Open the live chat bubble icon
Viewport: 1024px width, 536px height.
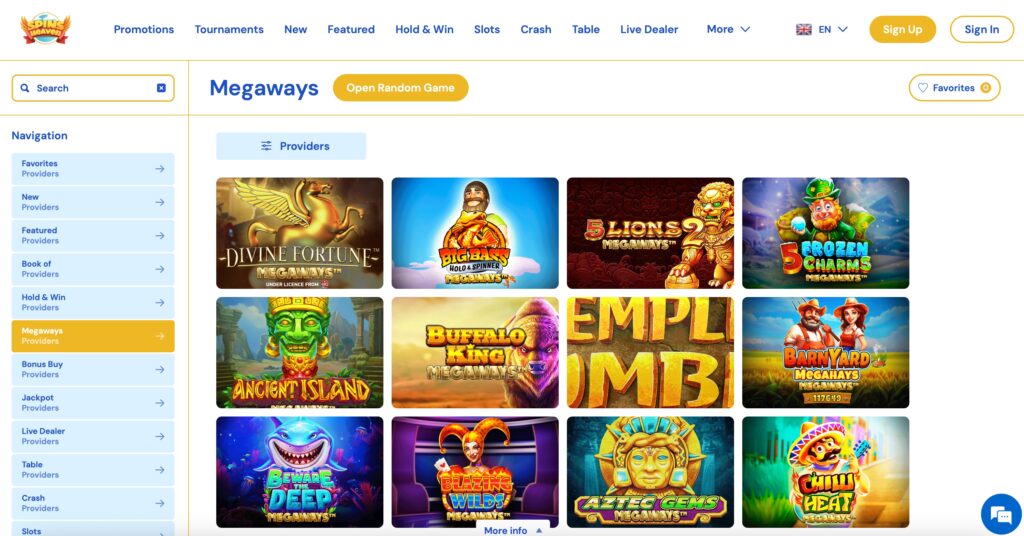click(x=1000, y=514)
